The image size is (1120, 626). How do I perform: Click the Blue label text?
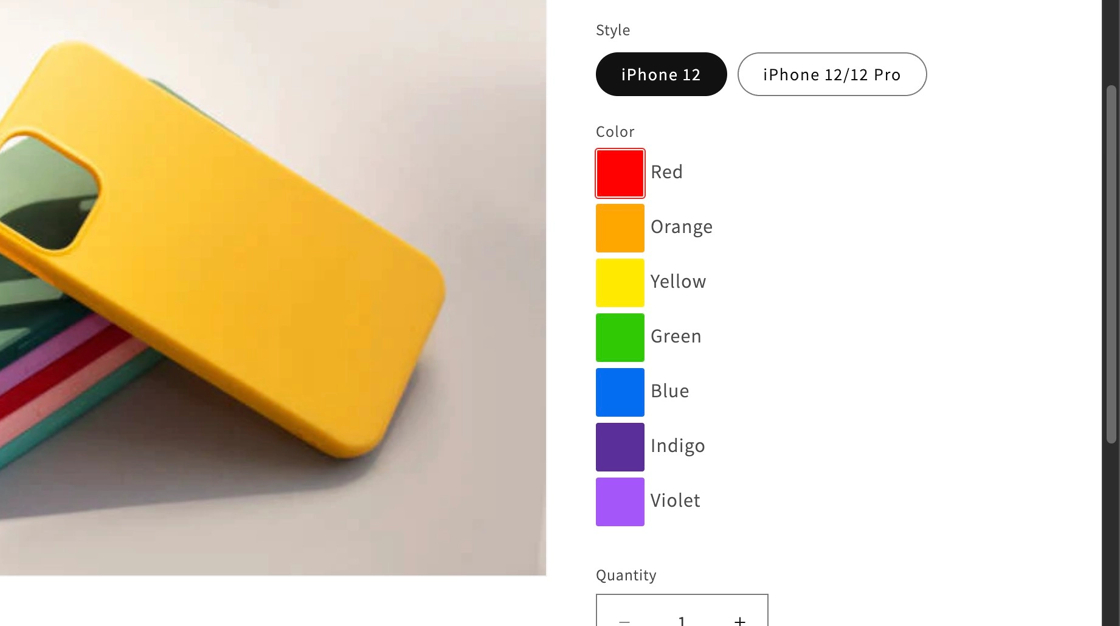click(x=669, y=391)
